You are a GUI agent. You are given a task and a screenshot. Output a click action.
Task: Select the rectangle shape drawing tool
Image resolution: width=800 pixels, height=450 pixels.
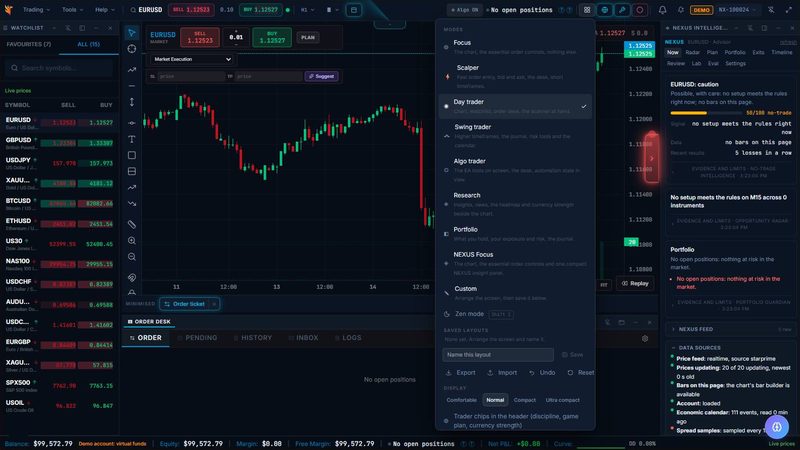132,155
